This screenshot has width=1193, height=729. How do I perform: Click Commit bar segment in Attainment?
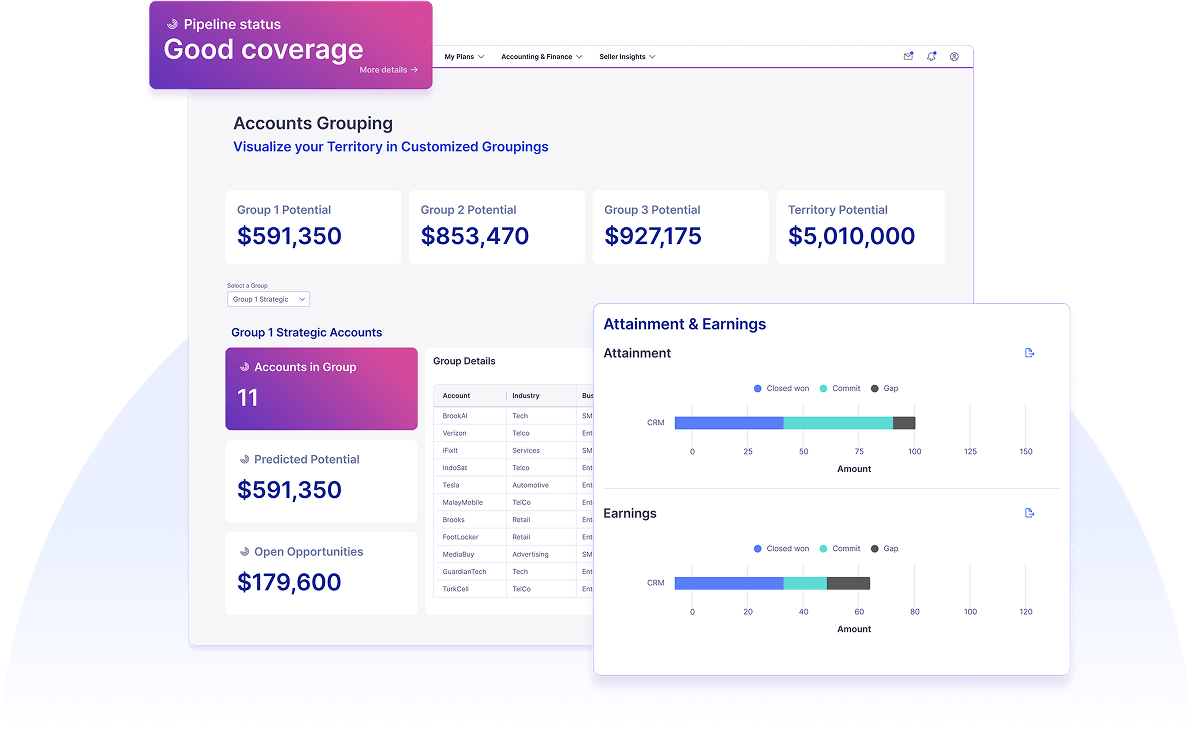click(838, 423)
